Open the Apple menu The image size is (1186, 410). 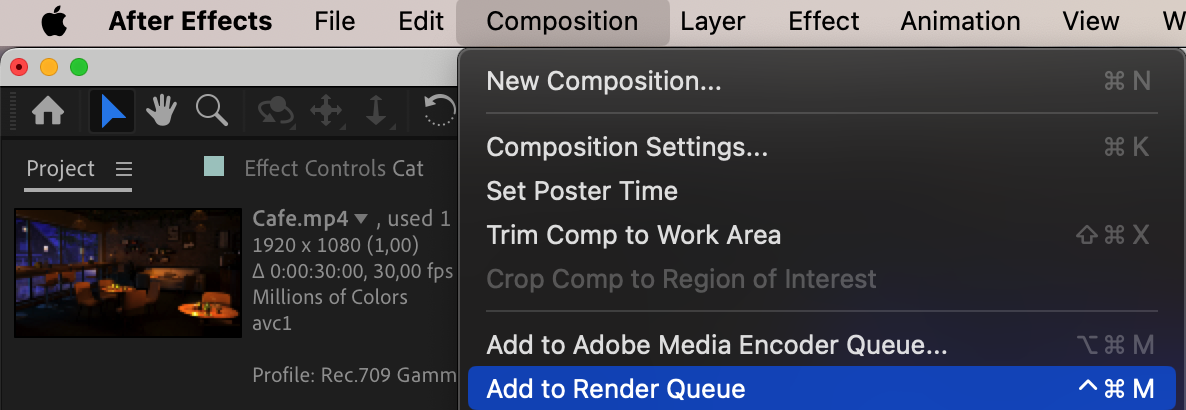(x=55, y=21)
